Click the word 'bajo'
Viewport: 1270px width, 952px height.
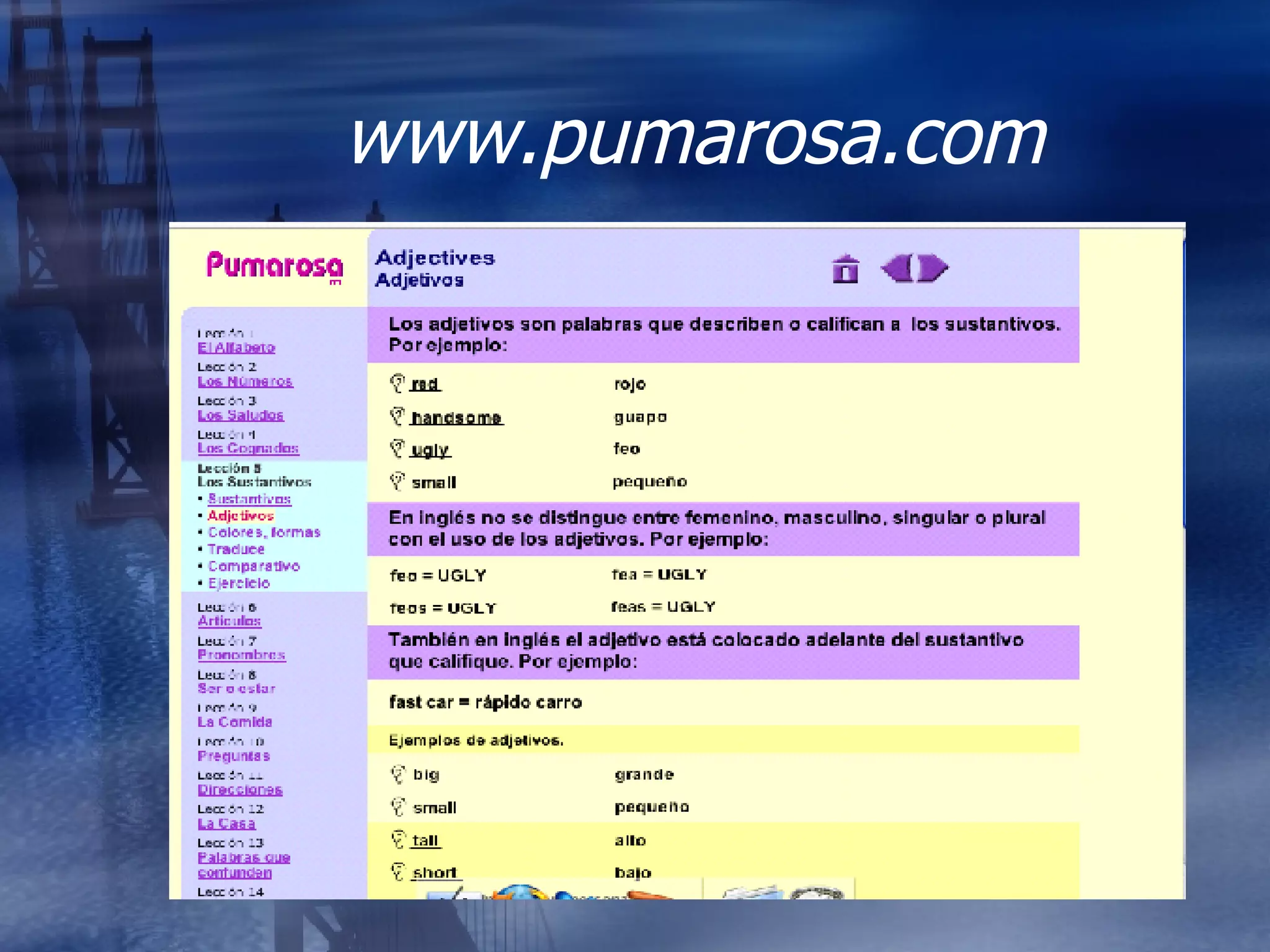click(633, 873)
